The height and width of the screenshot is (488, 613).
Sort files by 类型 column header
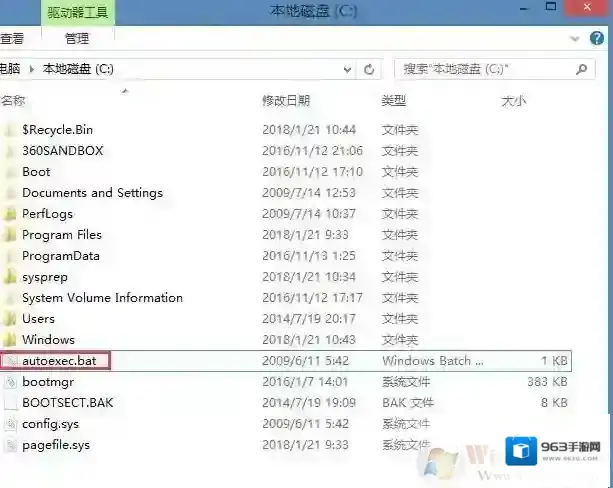tap(393, 101)
